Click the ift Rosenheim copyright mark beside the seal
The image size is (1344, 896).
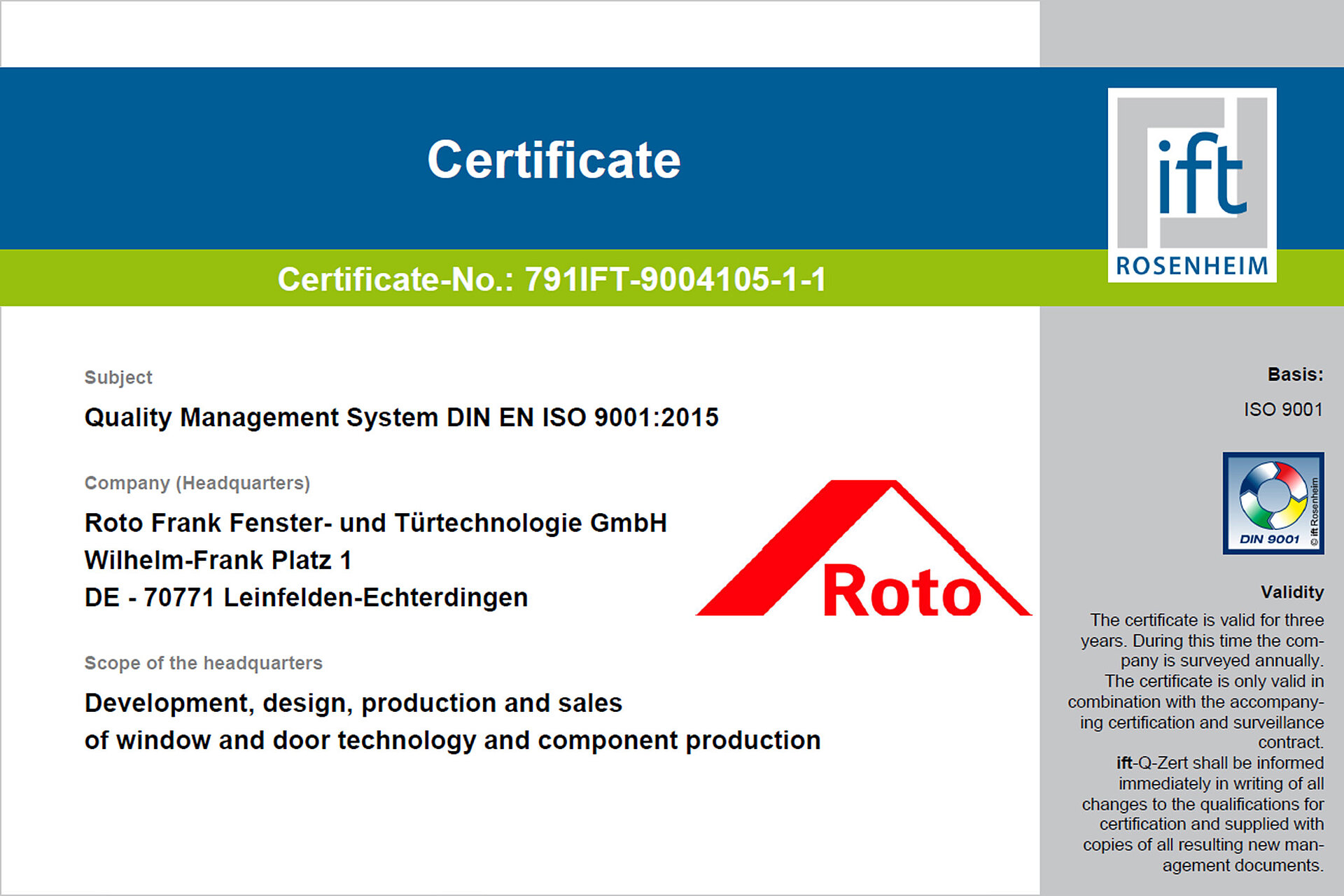click(1313, 507)
